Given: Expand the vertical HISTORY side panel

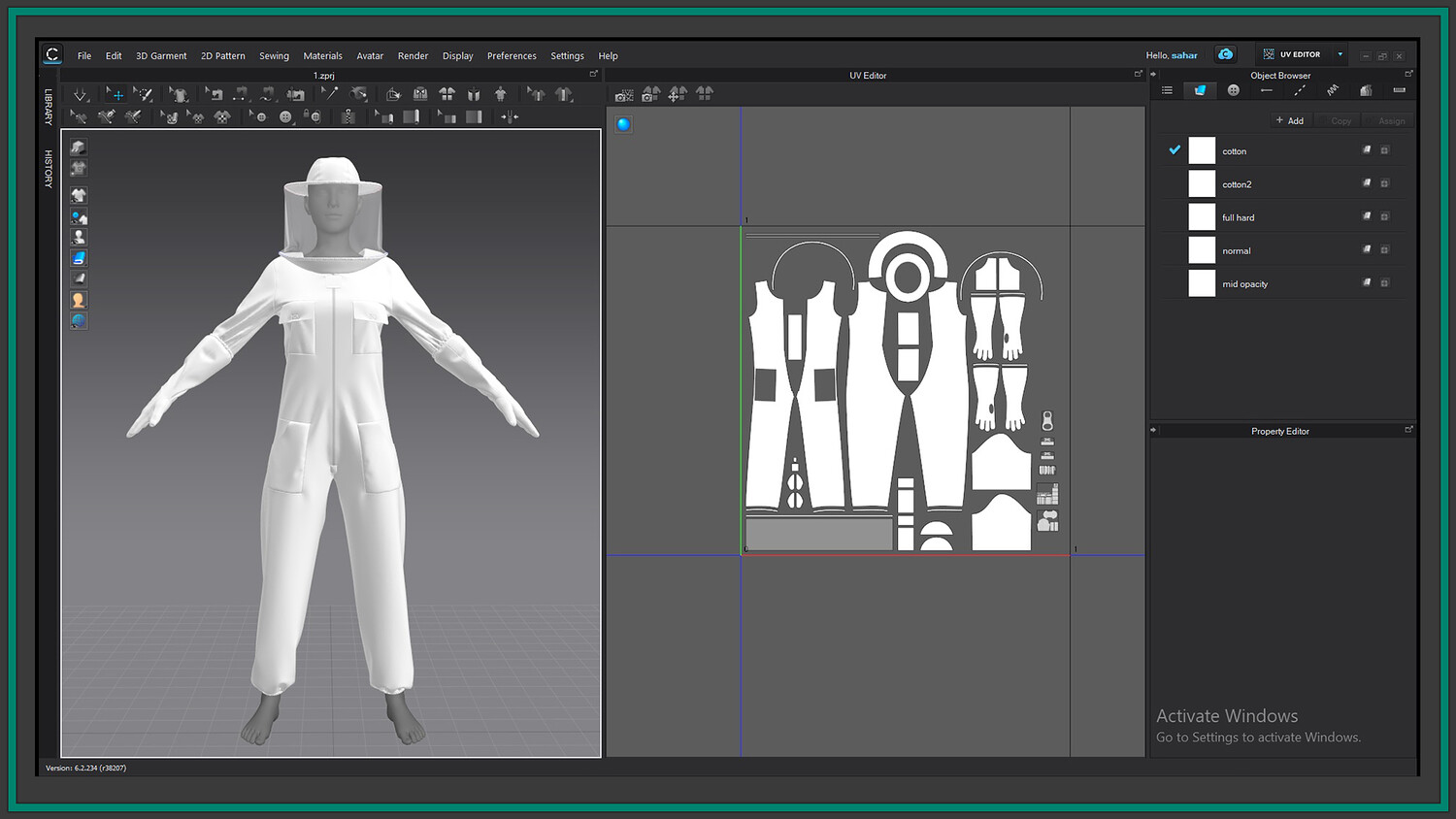Looking at the screenshot, I should (x=49, y=169).
